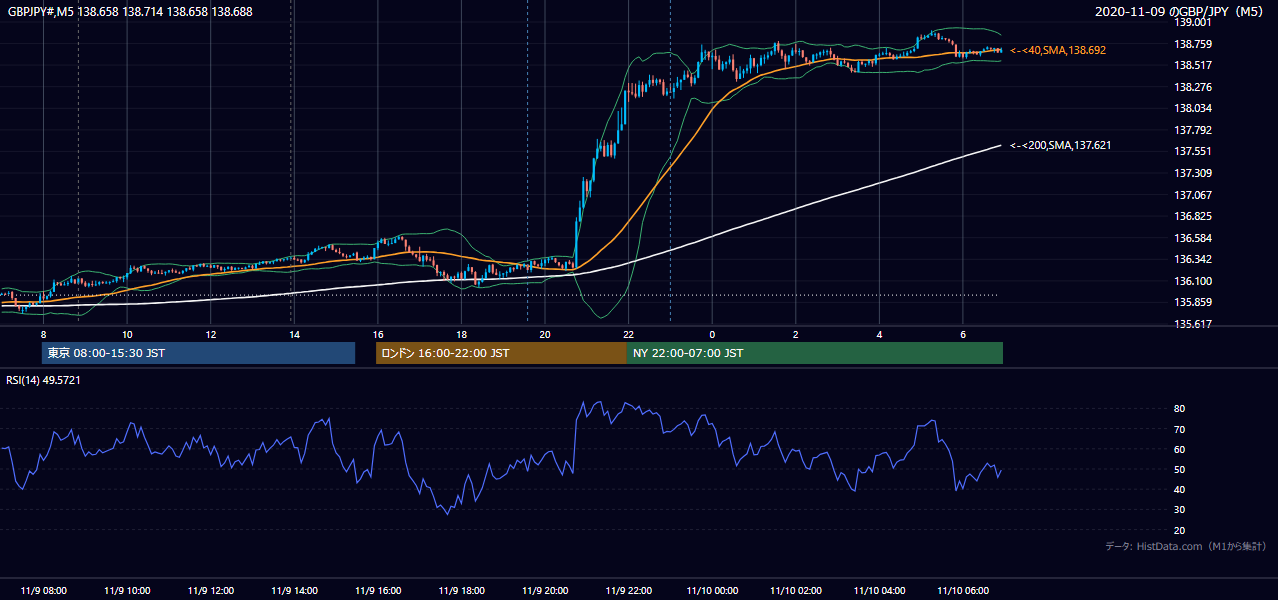Click hour label 0 under the price chart
Screen dimensions: 1278x600
coord(712,334)
